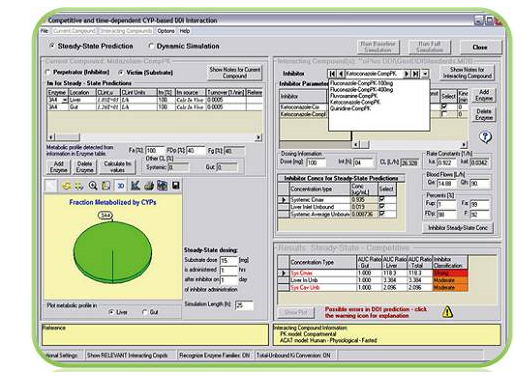Open the Help menu
Image resolution: width=530 pixels, height=377 pixels.
tap(185, 31)
